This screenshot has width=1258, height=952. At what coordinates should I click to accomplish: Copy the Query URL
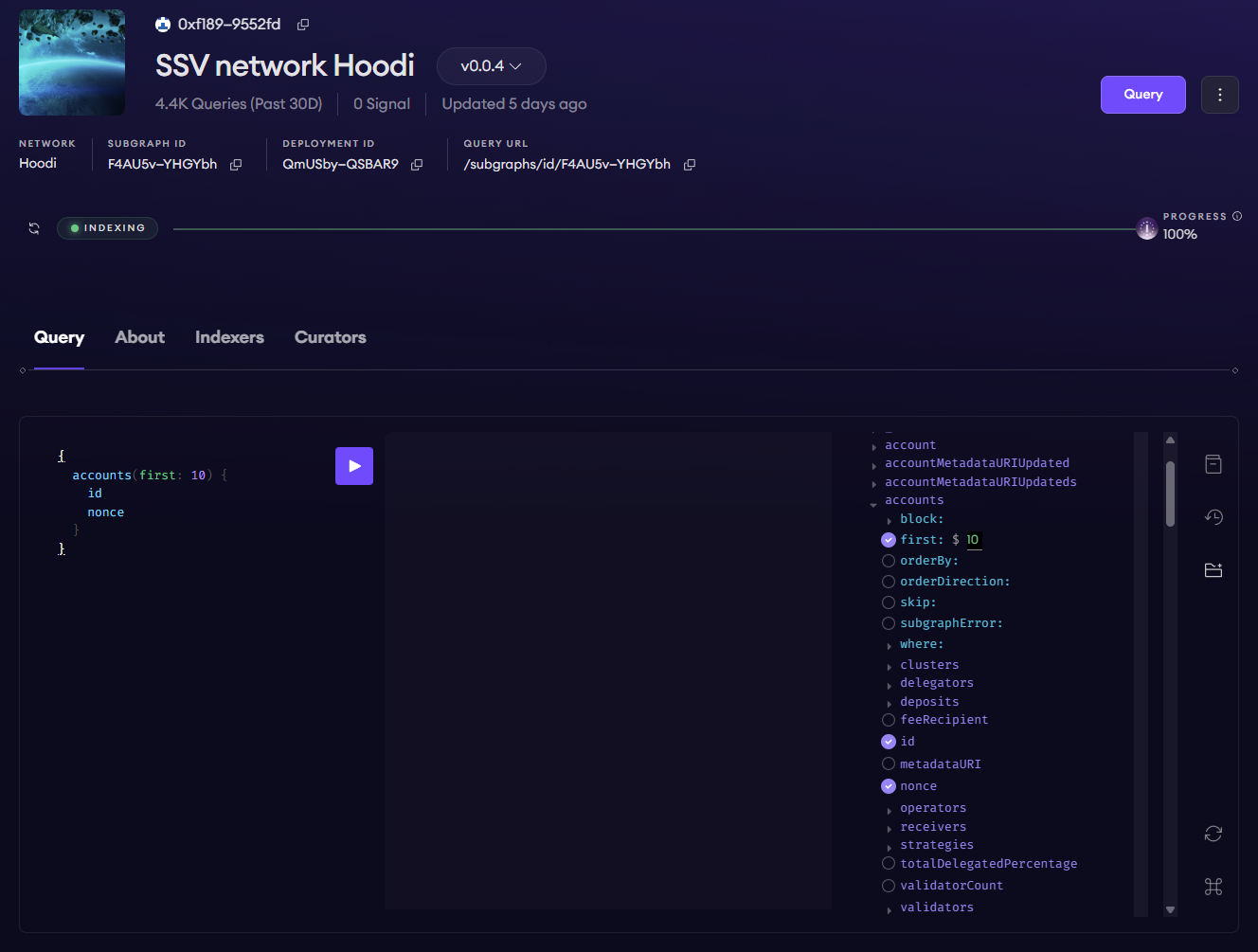pyautogui.click(x=690, y=165)
